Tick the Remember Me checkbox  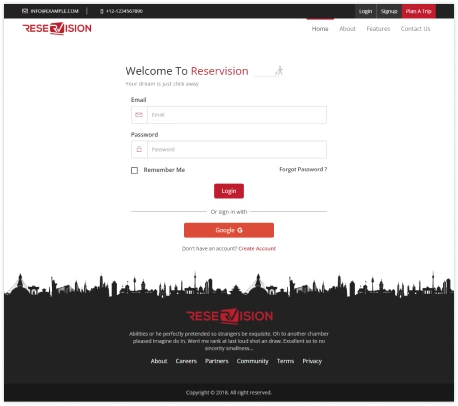134,170
